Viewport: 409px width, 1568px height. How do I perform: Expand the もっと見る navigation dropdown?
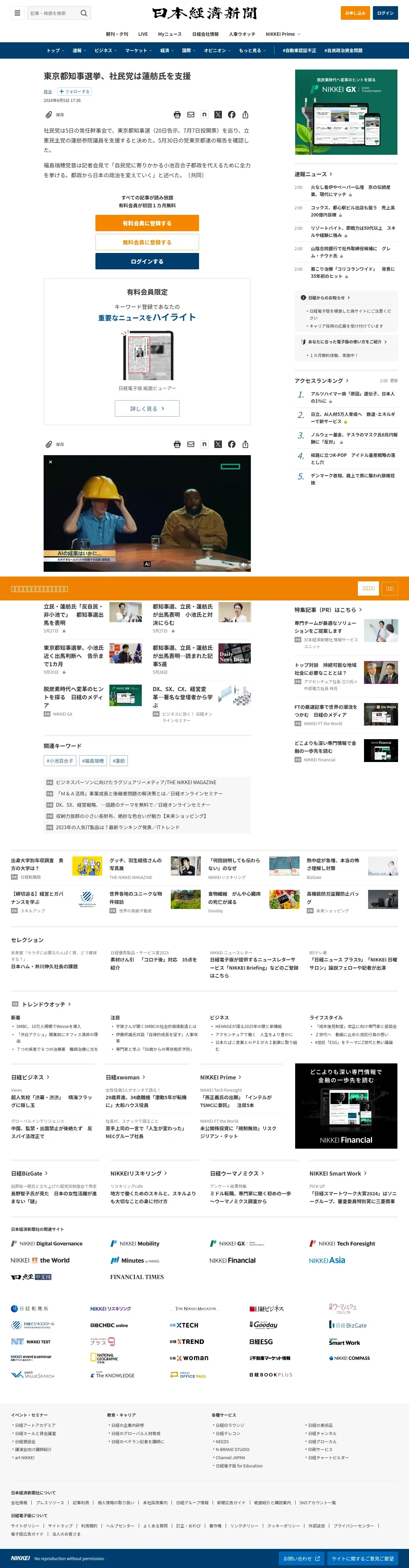(252, 50)
